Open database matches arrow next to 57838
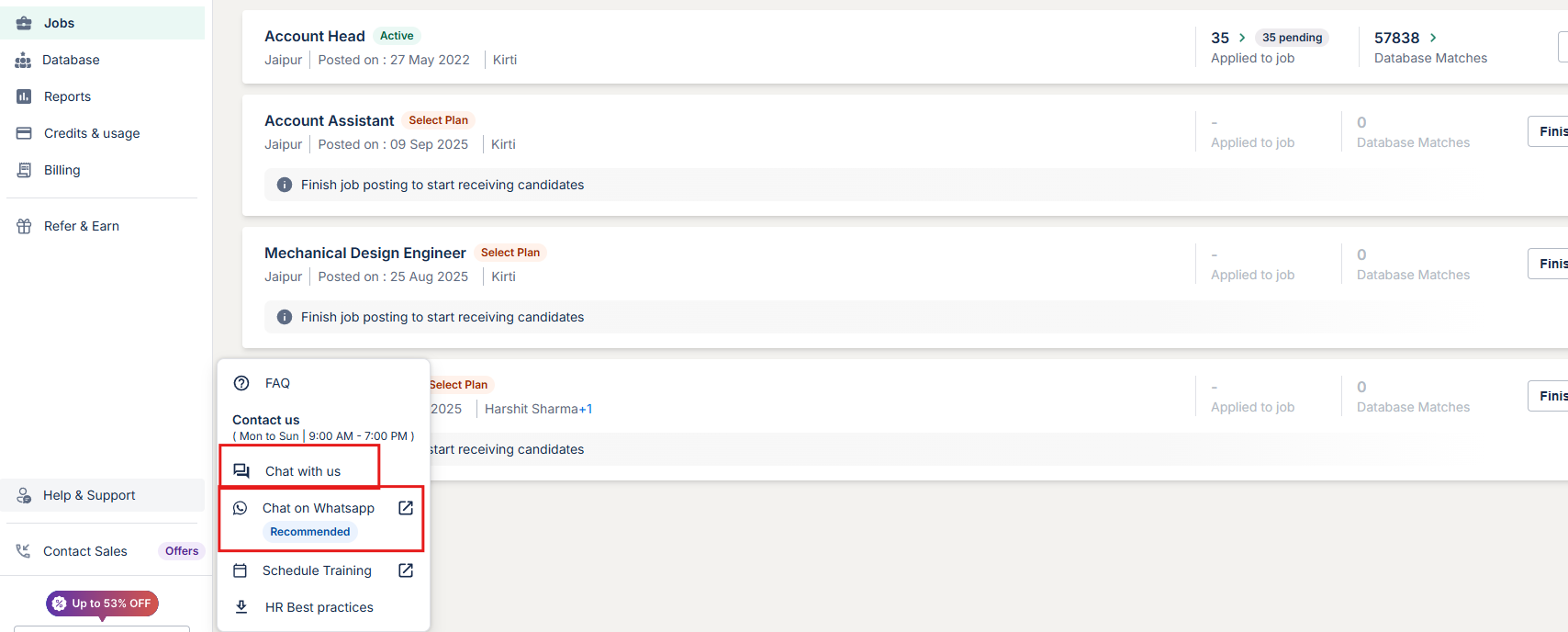 point(1433,38)
